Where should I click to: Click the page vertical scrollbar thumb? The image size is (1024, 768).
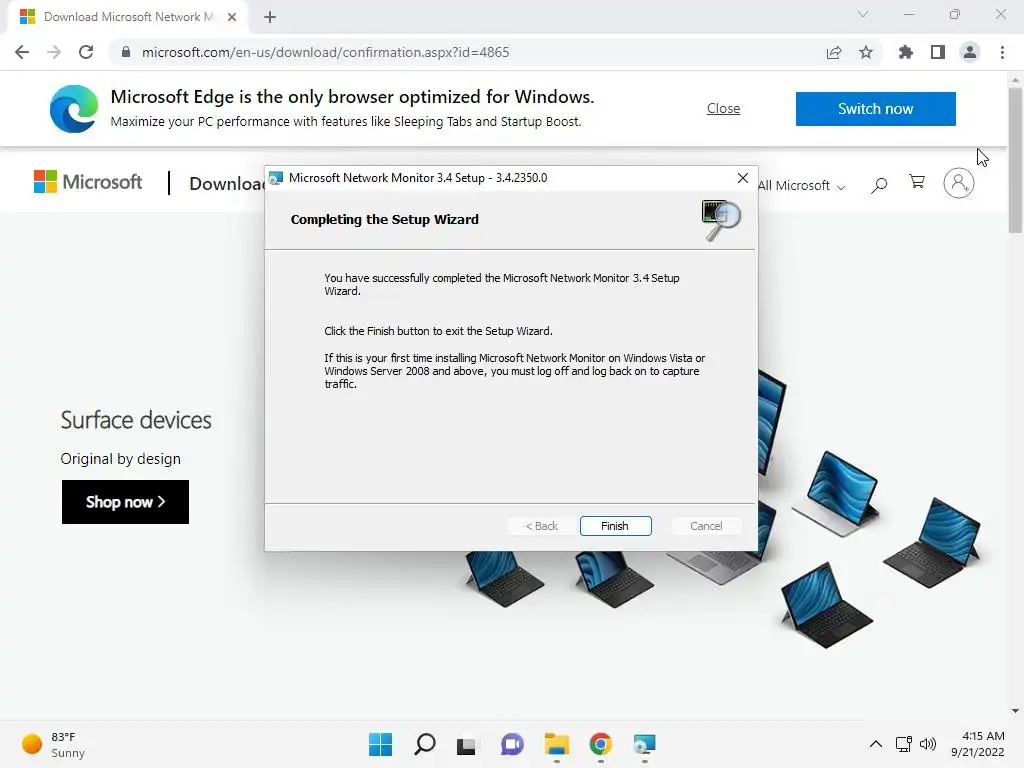(x=1015, y=161)
